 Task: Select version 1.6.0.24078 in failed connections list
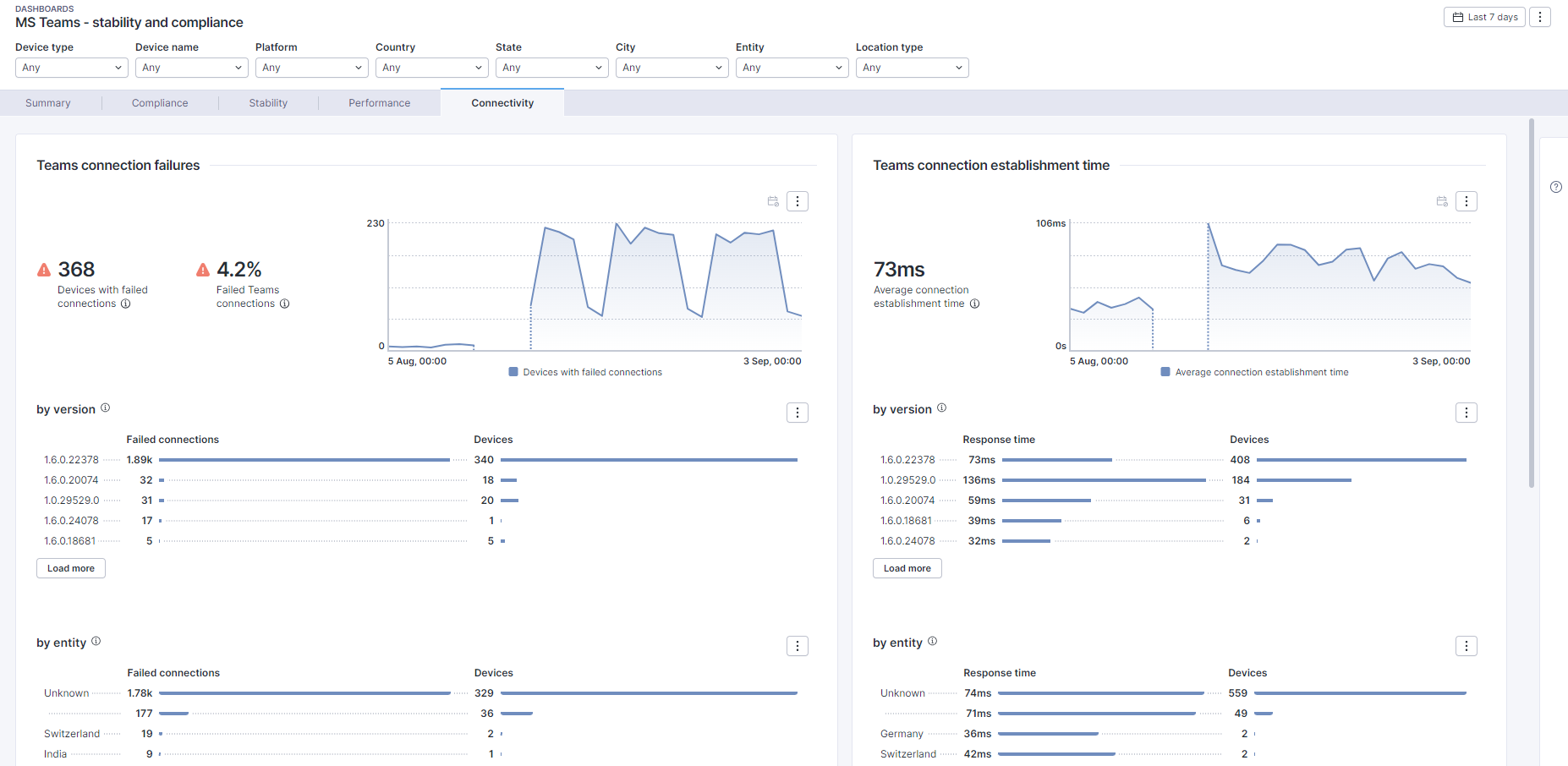coord(71,521)
